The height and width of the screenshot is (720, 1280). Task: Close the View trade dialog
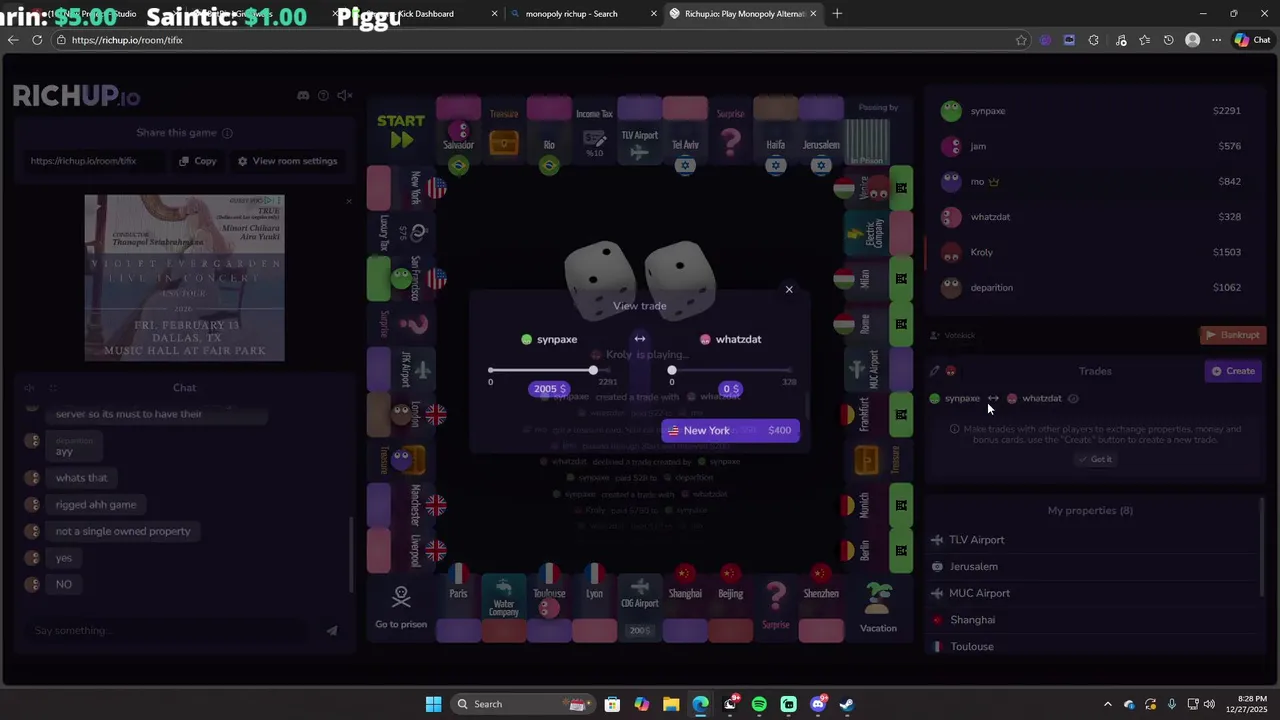point(789,289)
